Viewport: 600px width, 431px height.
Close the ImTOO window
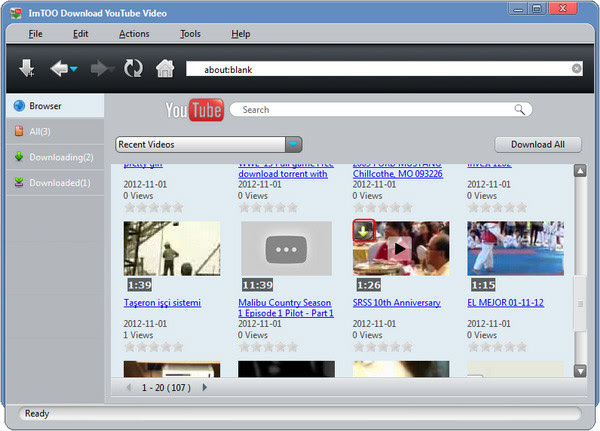pos(562,8)
